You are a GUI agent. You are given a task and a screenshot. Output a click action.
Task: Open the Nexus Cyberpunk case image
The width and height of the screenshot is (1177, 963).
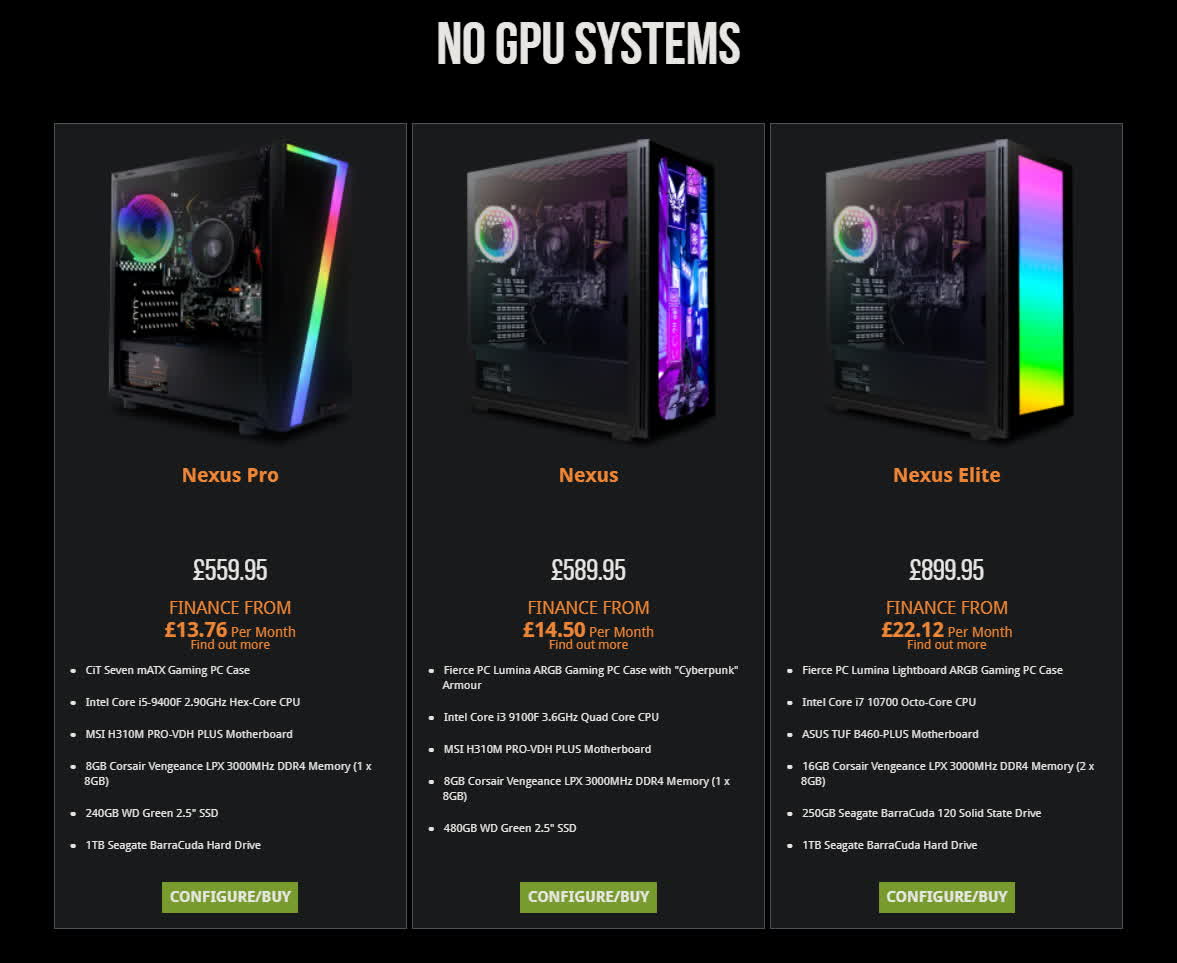[x=588, y=289]
